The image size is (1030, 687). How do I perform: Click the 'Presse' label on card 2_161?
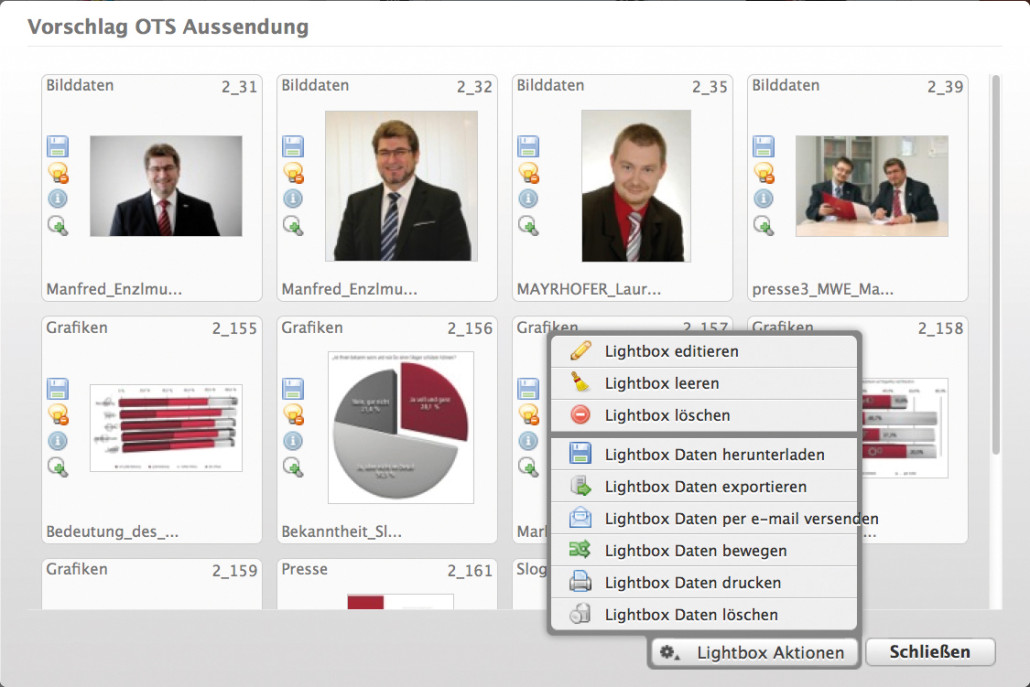pos(304,569)
